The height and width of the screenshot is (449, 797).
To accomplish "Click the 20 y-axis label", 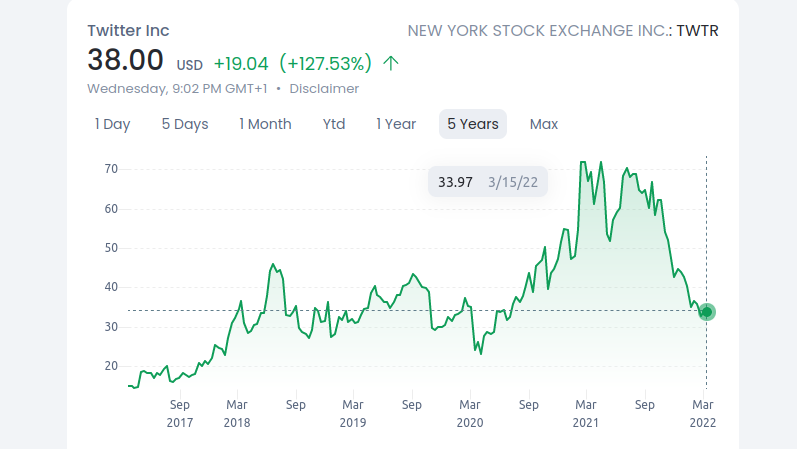I will [x=111, y=366].
